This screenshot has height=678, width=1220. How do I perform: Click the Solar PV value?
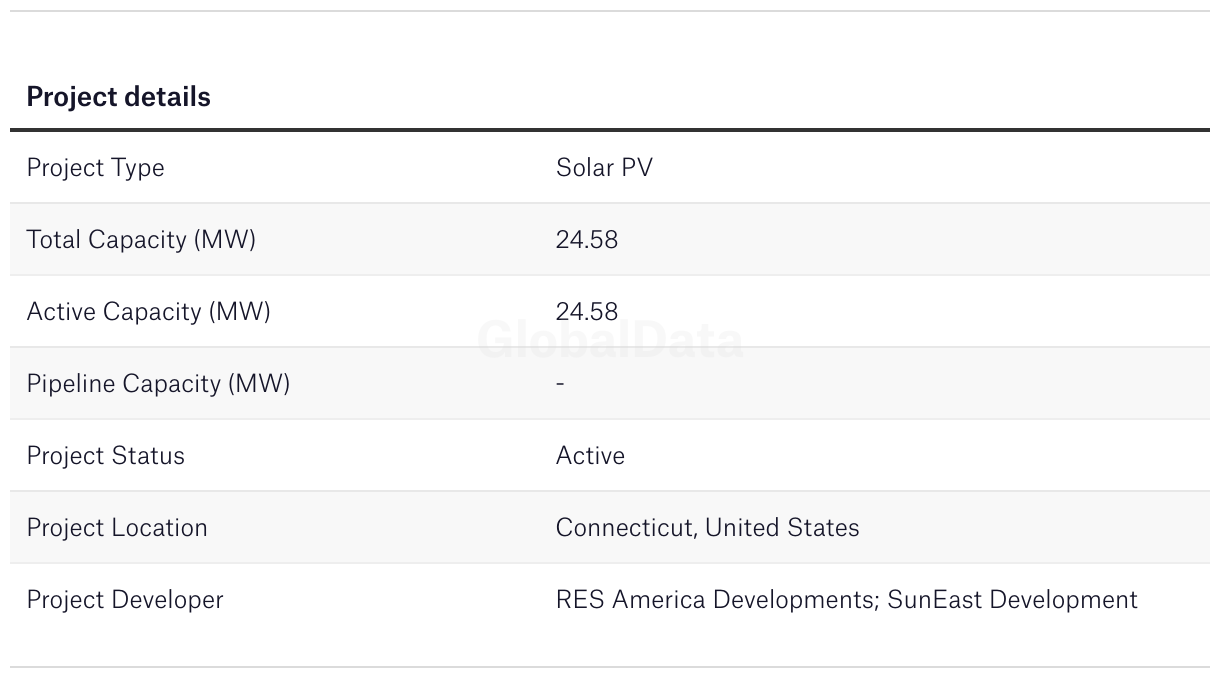(x=604, y=167)
